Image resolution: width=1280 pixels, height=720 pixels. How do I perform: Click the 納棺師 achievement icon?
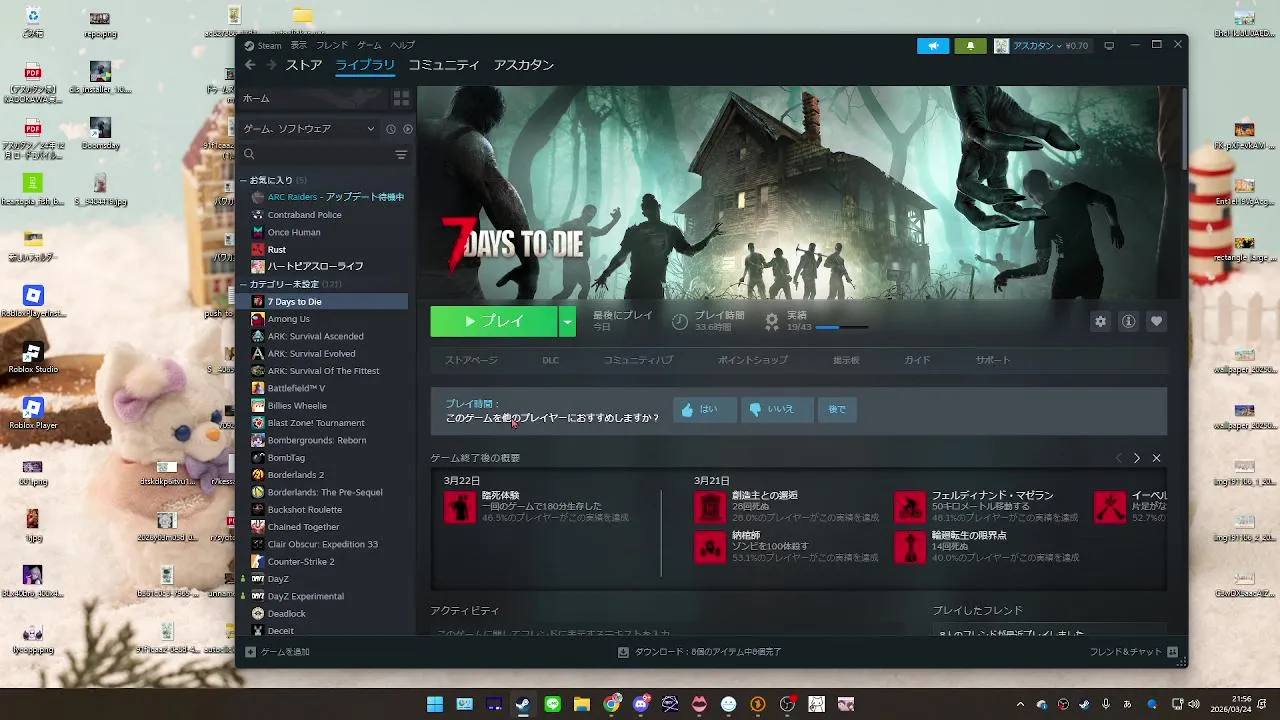point(710,547)
